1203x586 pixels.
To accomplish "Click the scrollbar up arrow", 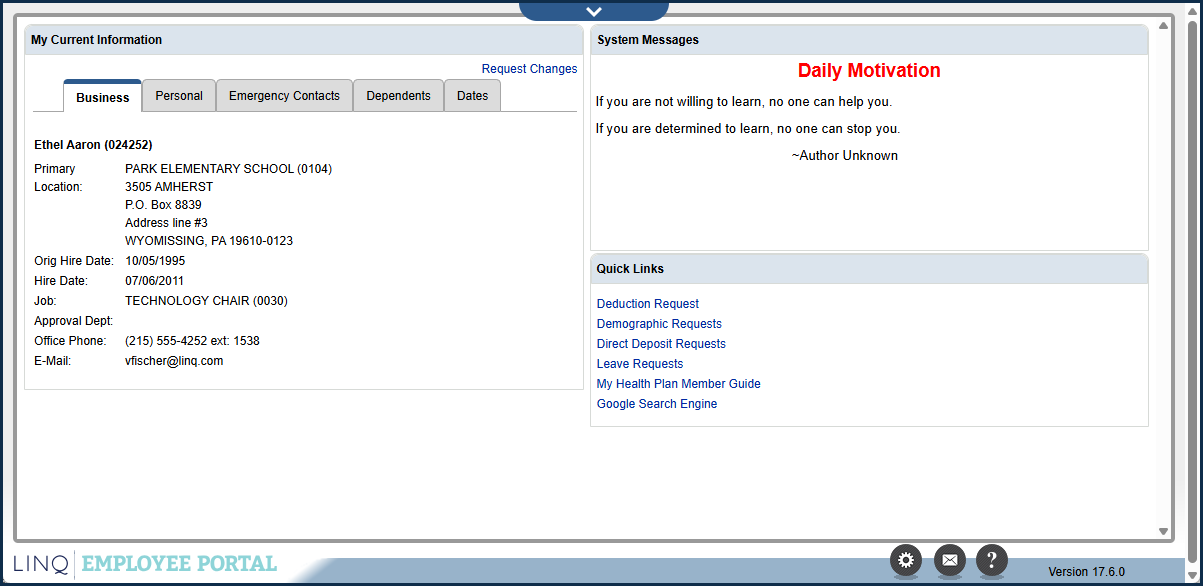I will (1163, 26).
